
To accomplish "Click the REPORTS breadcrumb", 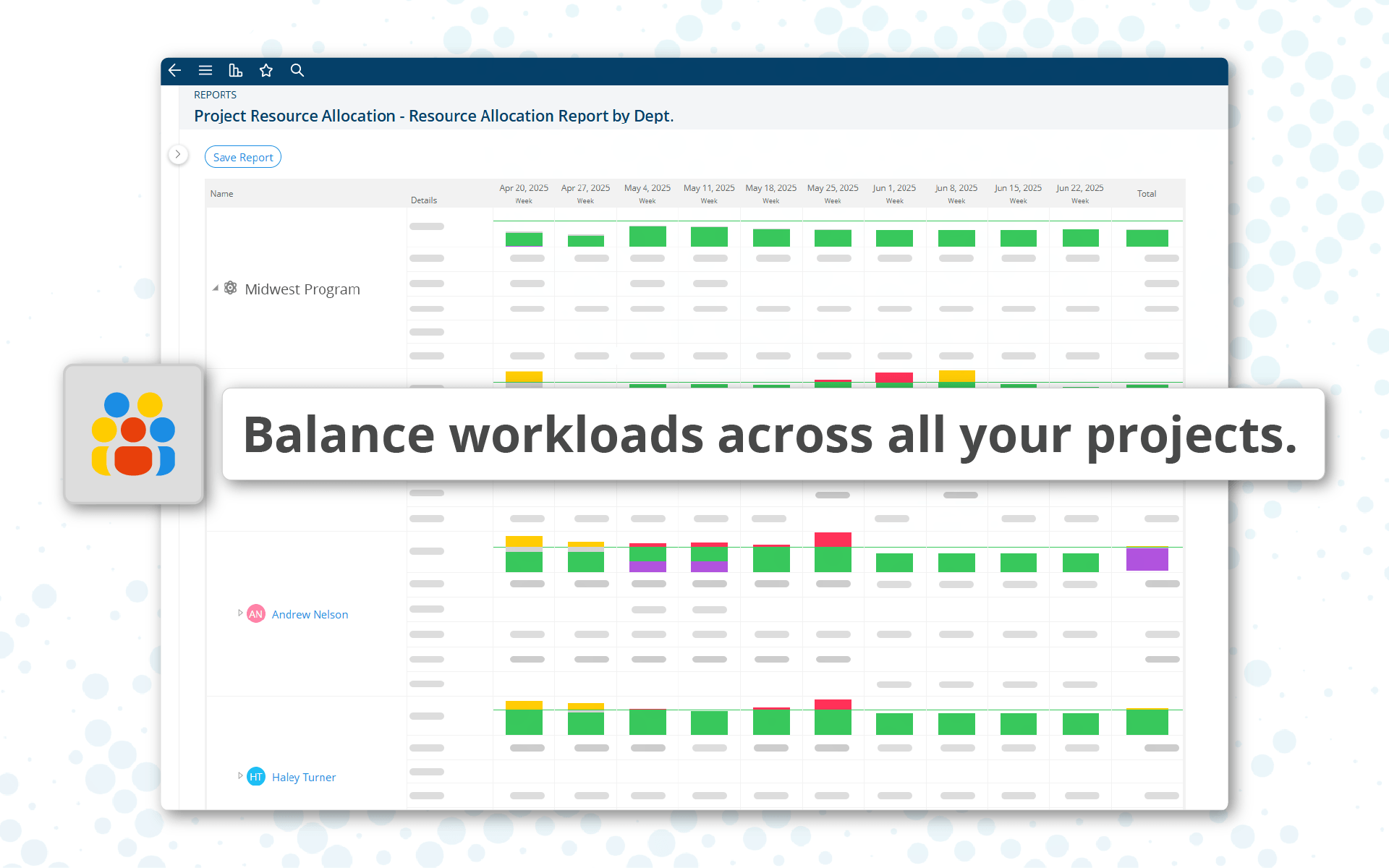I will (215, 95).
